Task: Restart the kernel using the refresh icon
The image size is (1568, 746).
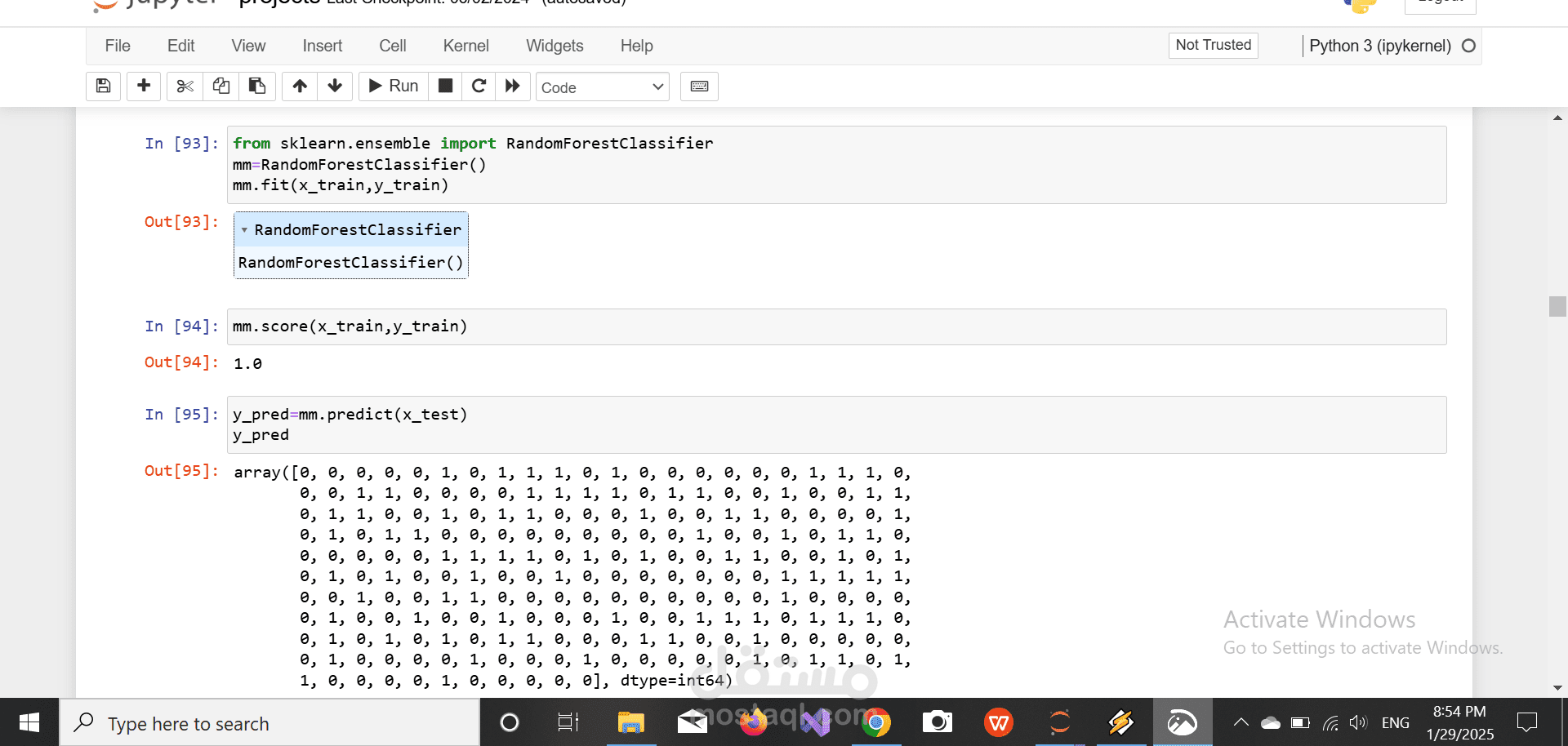Action: pos(479,87)
